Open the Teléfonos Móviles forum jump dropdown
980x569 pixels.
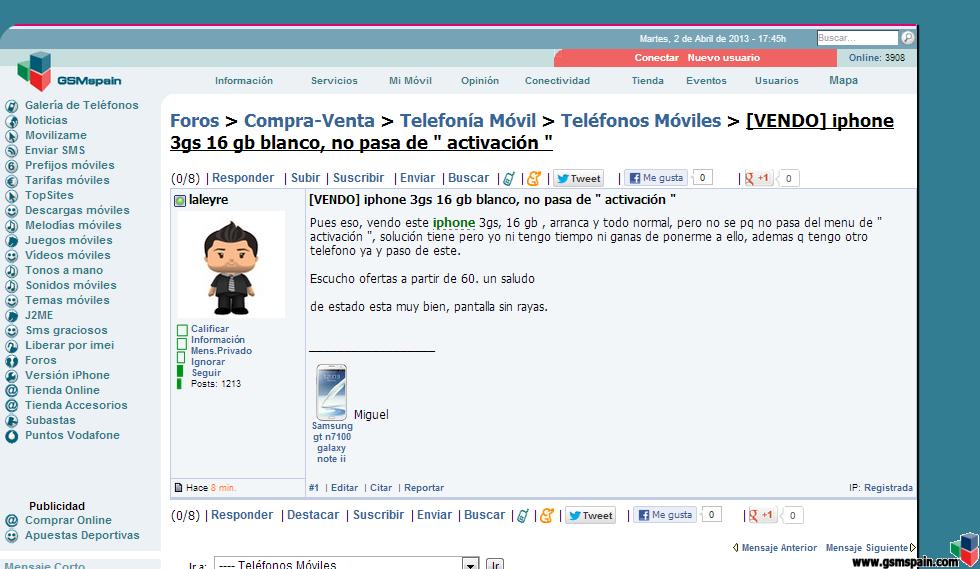(346, 563)
